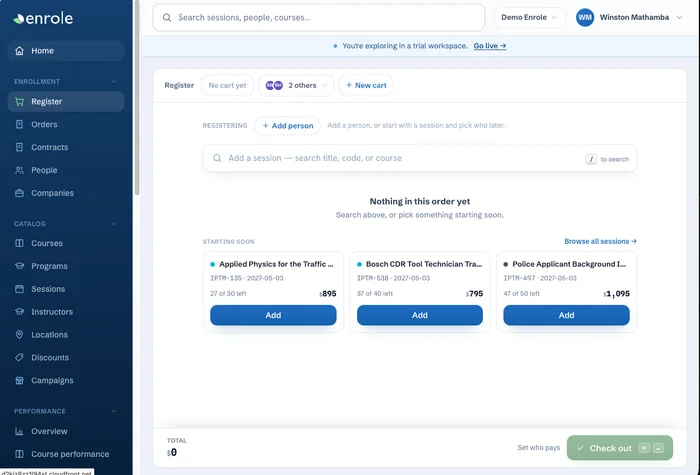The width and height of the screenshot is (700, 475).
Task: Focus the global search sessions, people, courses field
Action: 319,18
